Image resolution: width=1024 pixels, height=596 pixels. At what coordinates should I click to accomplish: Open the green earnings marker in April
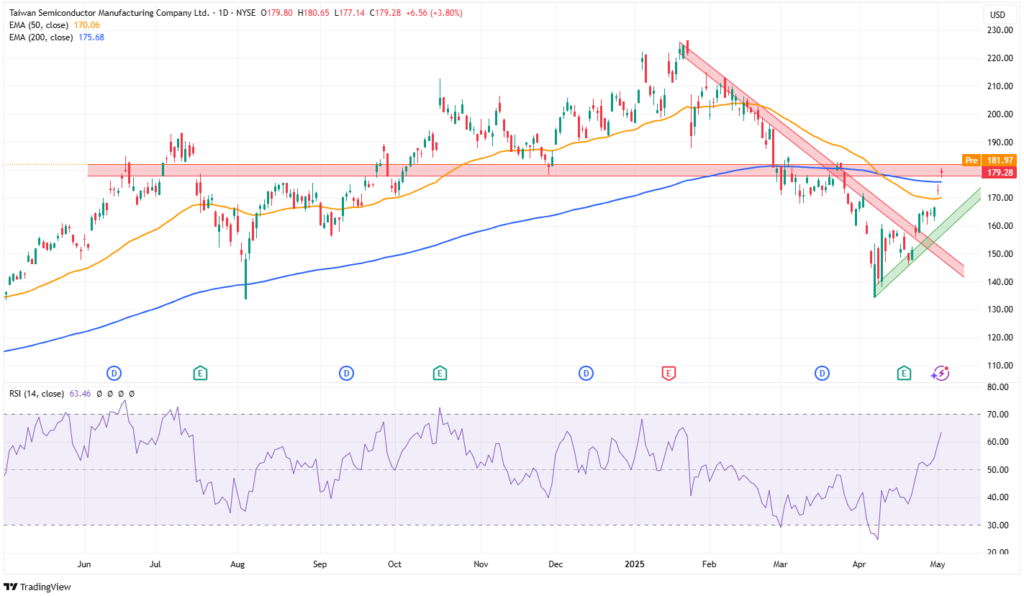pos(904,373)
